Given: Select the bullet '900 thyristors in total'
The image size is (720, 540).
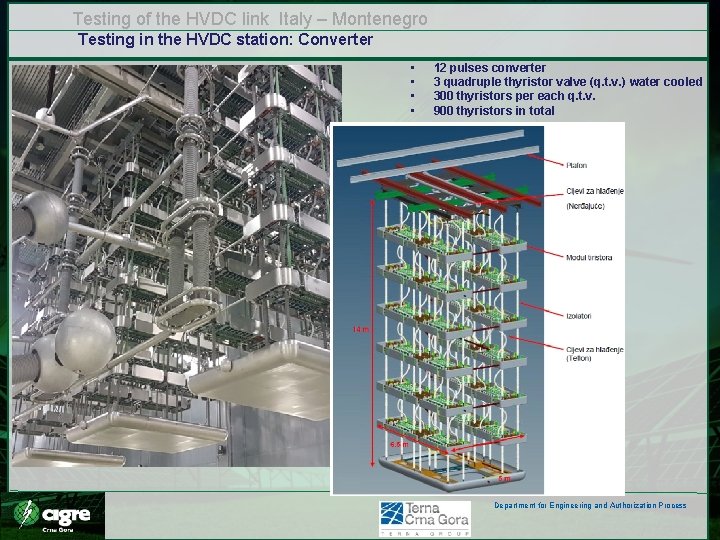Looking at the screenshot, I should 494,111.
